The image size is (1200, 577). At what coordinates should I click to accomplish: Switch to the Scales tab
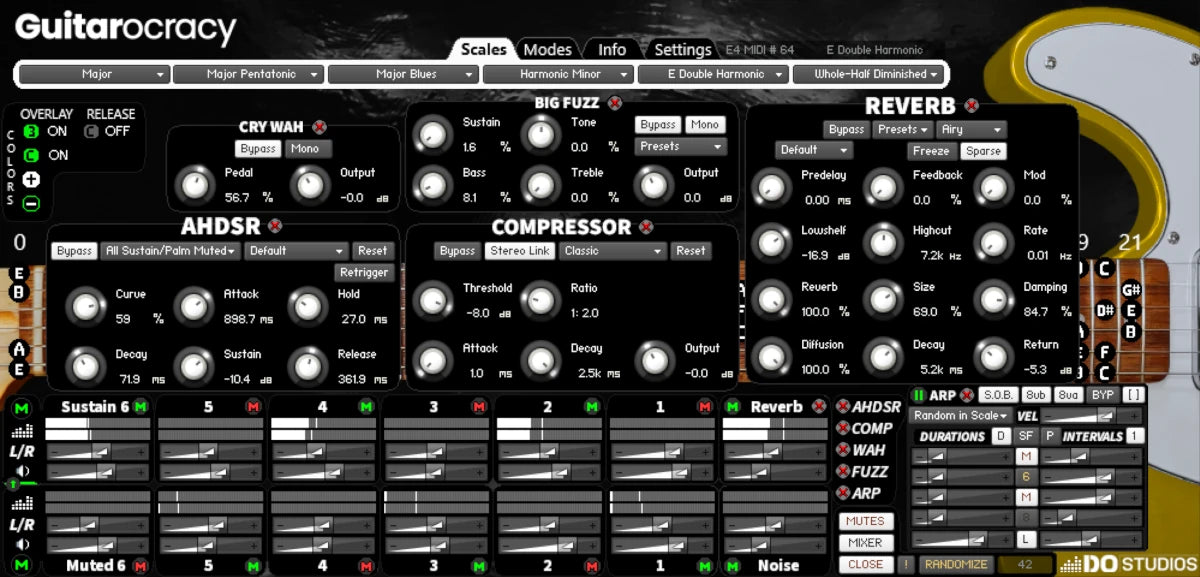pos(483,49)
